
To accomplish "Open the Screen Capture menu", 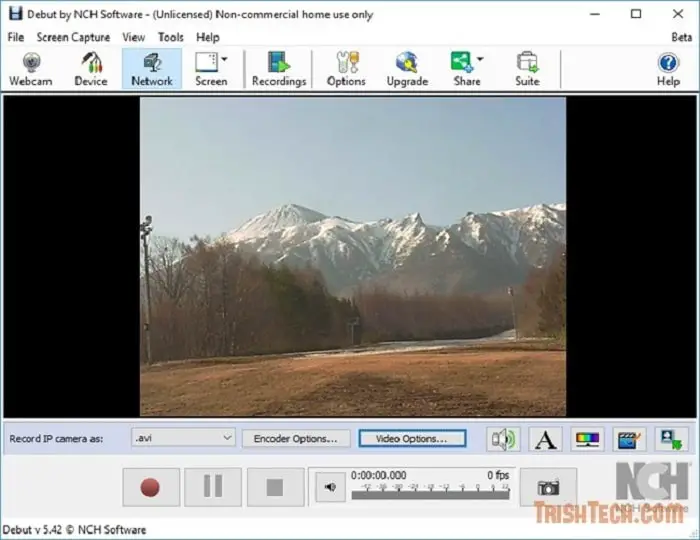I will tap(73, 37).
